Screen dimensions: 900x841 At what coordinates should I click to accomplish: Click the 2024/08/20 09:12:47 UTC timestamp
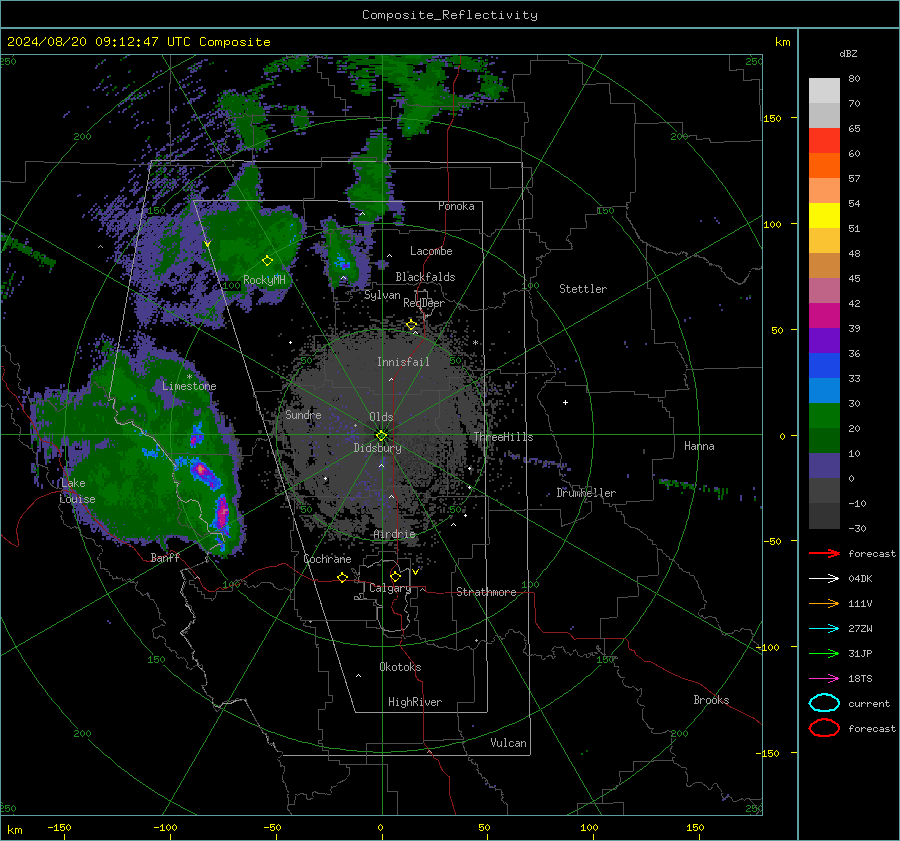coord(138,41)
